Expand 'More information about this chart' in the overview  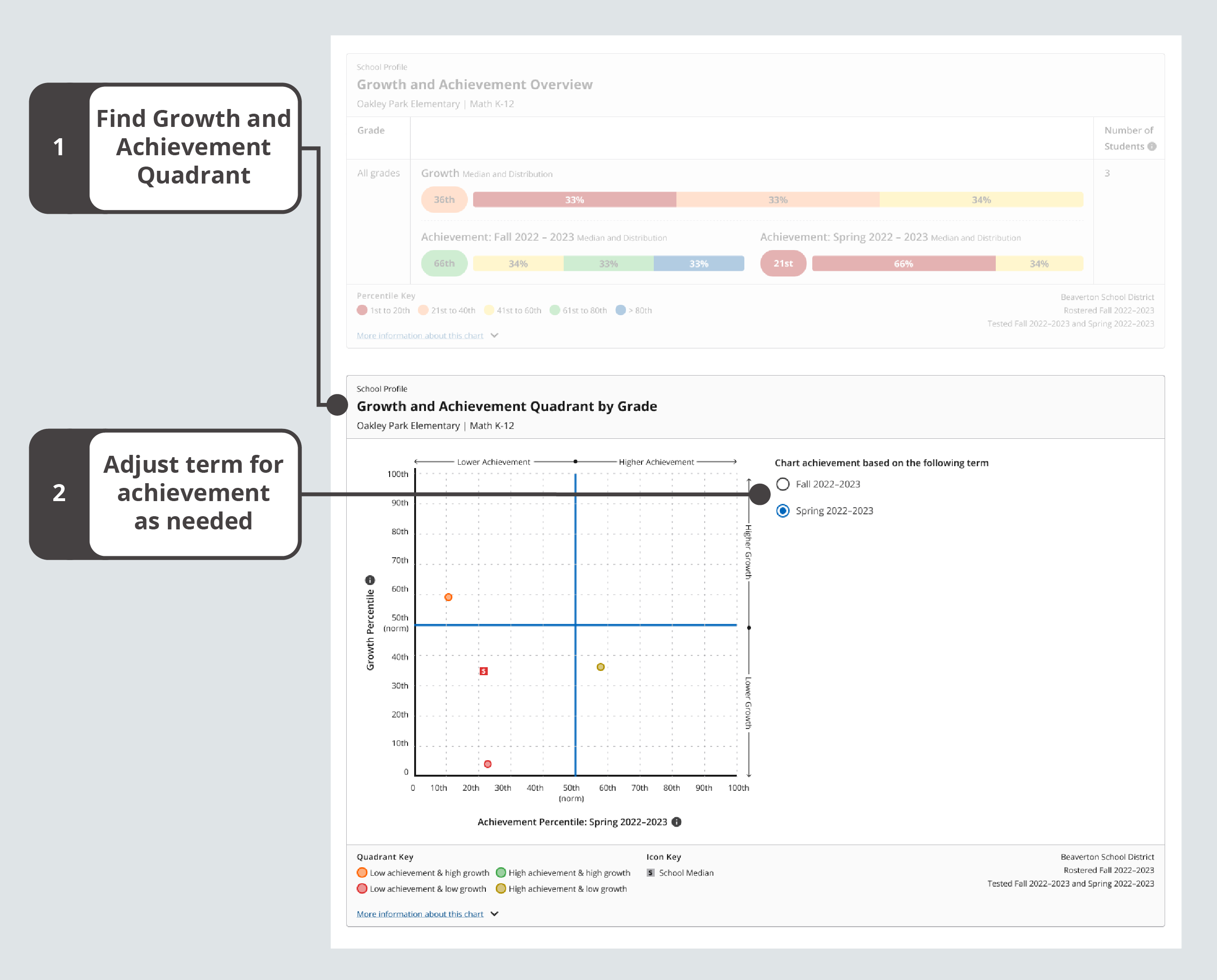[x=420, y=335]
